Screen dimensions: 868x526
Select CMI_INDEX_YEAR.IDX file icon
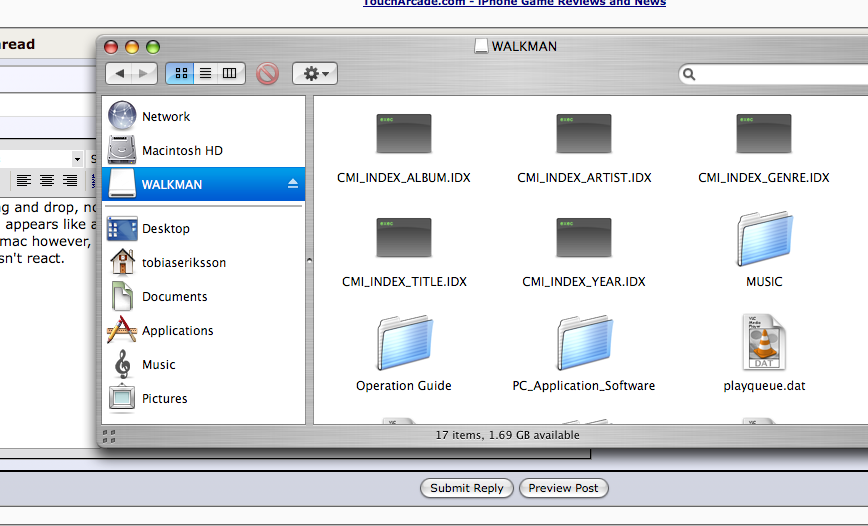[584, 238]
